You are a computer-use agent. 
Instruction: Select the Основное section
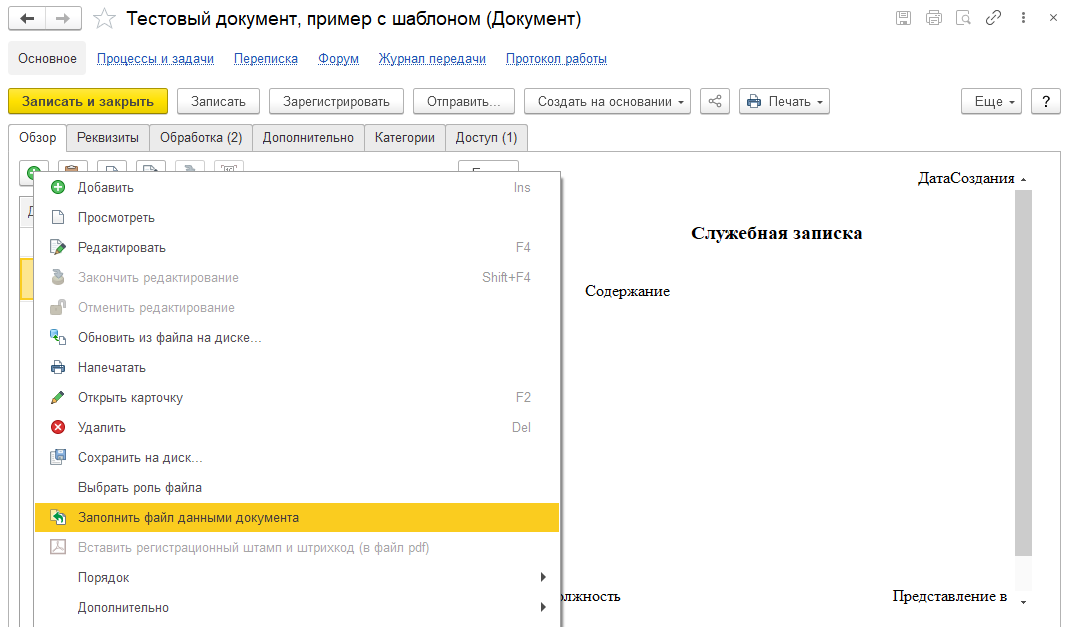tap(47, 58)
